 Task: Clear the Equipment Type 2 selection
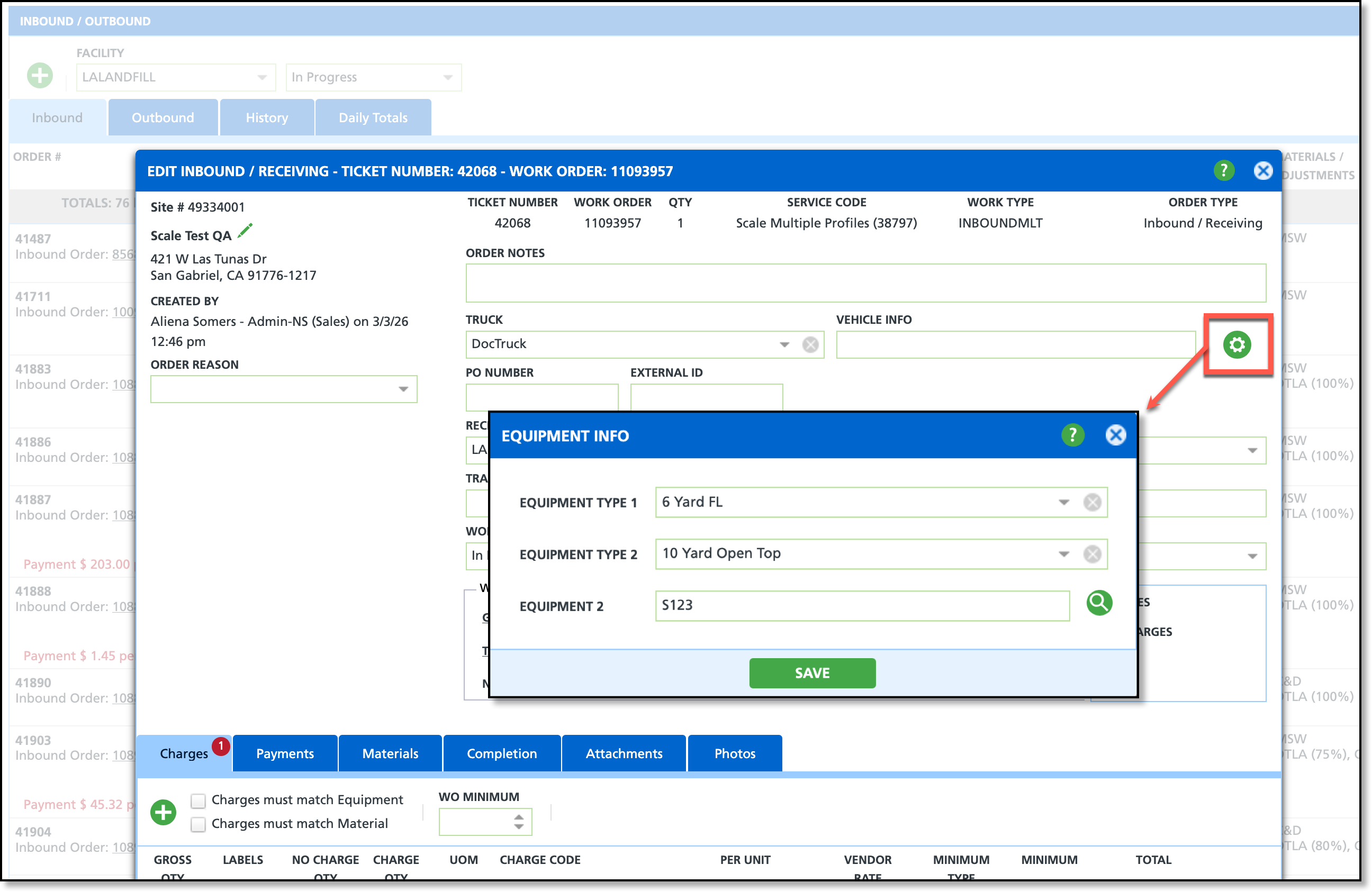tap(1092, 554)
